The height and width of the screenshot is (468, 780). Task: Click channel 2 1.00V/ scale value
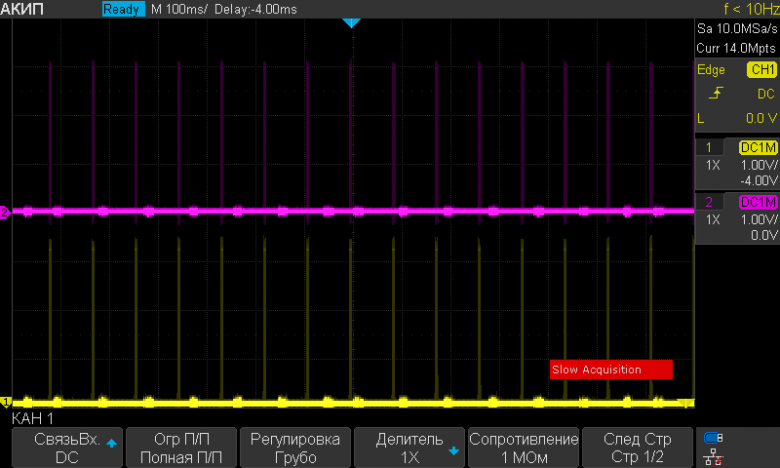click(759, 219)
